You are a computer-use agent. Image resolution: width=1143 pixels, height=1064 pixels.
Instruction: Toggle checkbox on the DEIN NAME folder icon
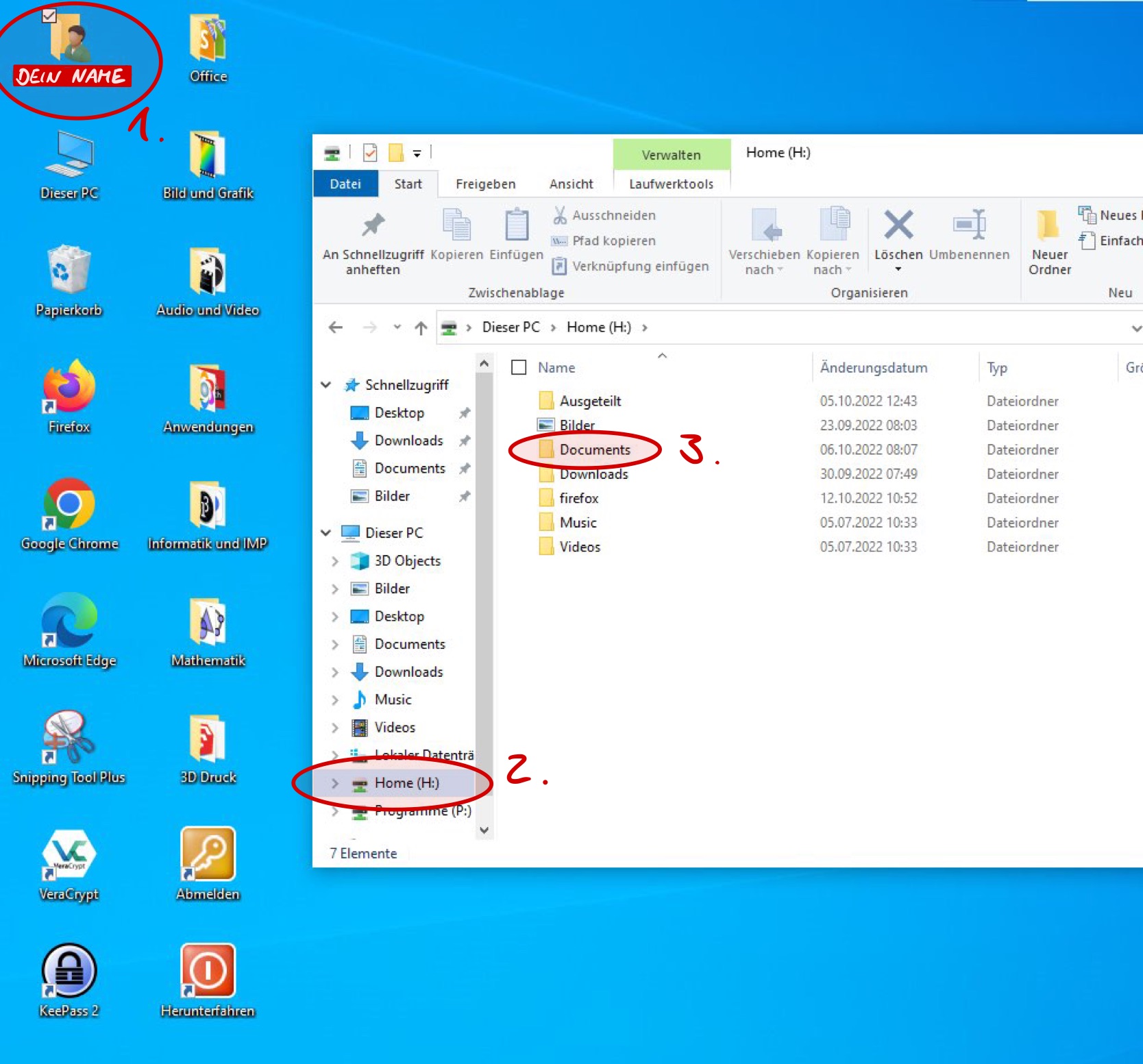[x=49, y=16]
